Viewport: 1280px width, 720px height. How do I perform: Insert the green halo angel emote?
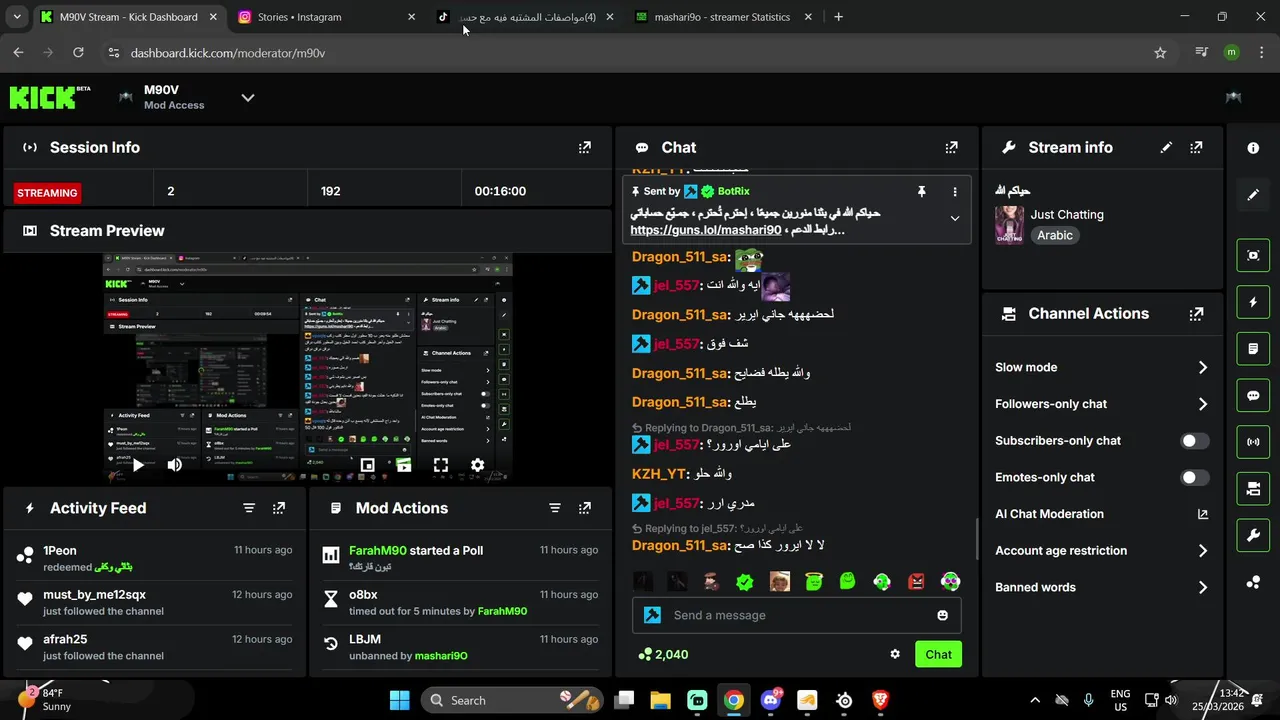[813, 582]
